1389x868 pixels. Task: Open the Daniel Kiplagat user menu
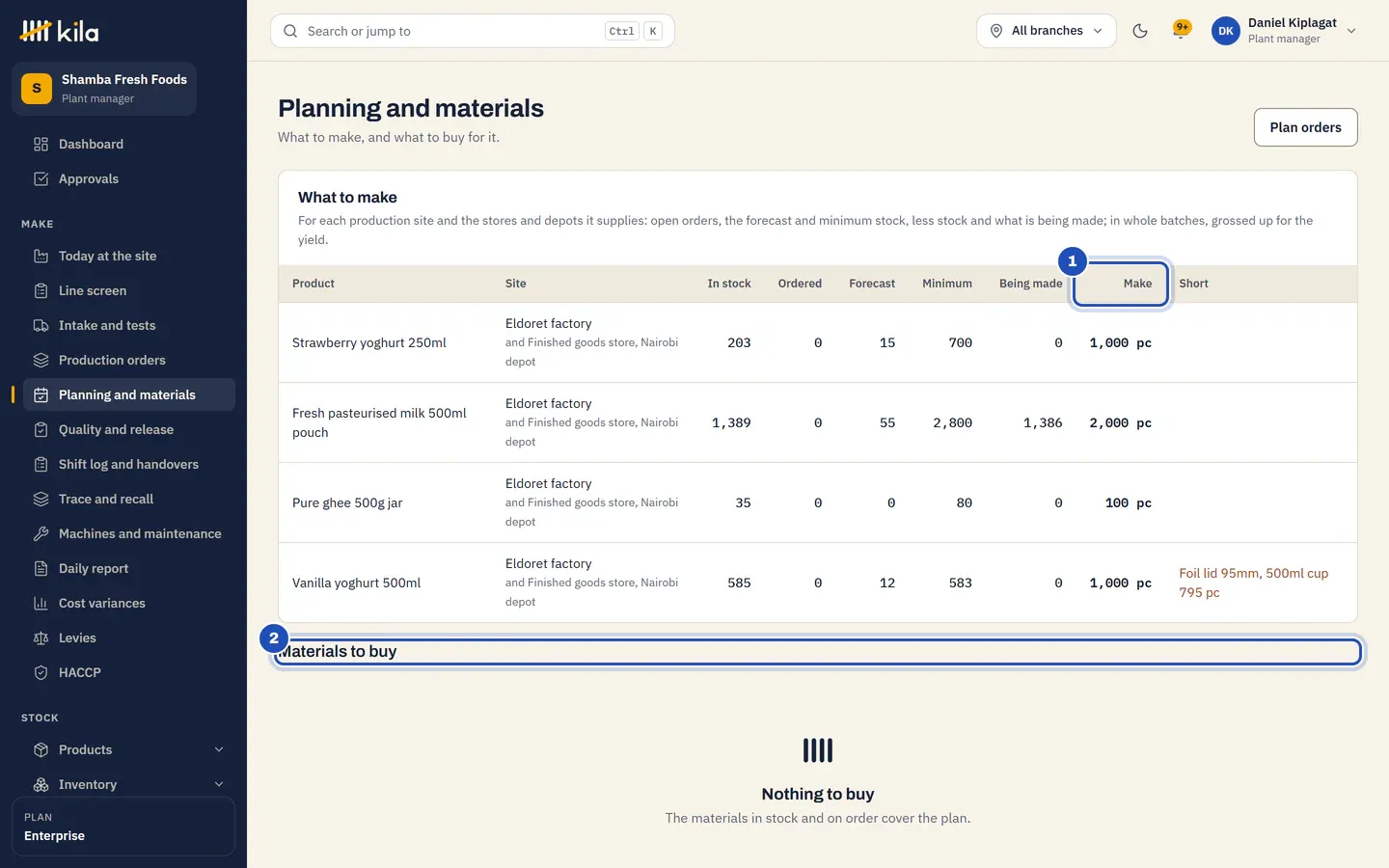pos(1285,31)
